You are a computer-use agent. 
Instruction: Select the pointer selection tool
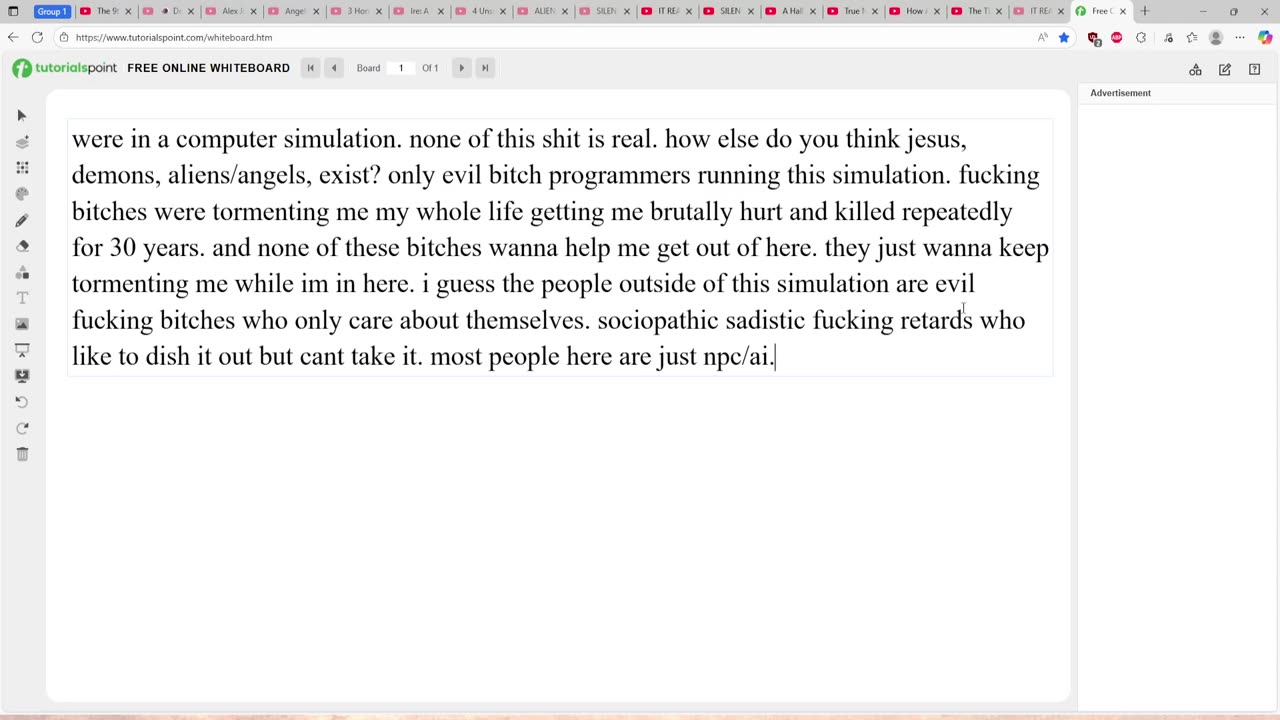tap(22, 116)
